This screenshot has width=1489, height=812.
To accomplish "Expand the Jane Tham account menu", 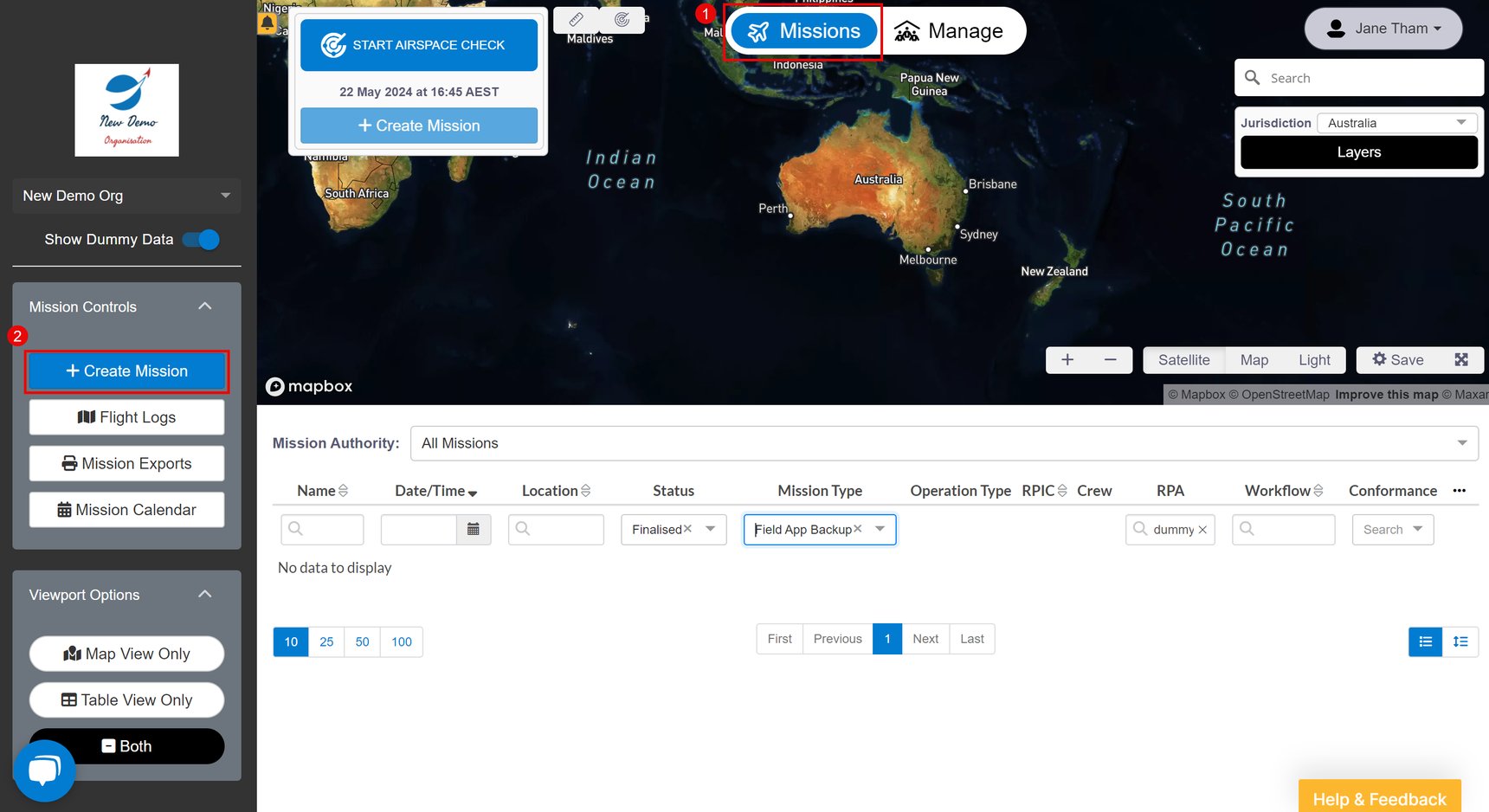I will [1383, 28].
